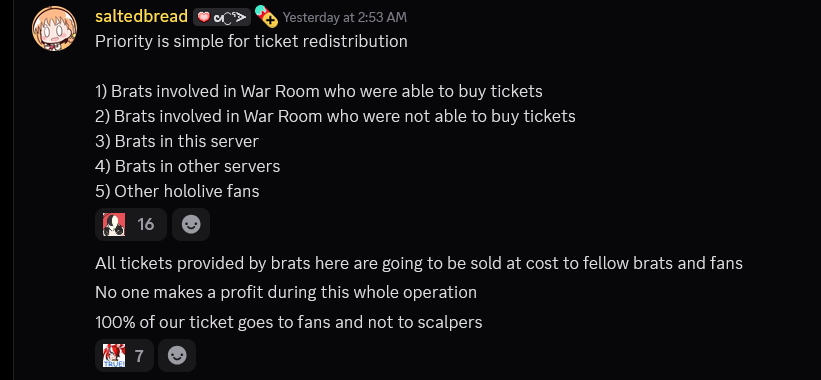821x380 pixels.
Task: Click the red-haired emoji in 7 reaction
Action: click(x=114, y=356)
